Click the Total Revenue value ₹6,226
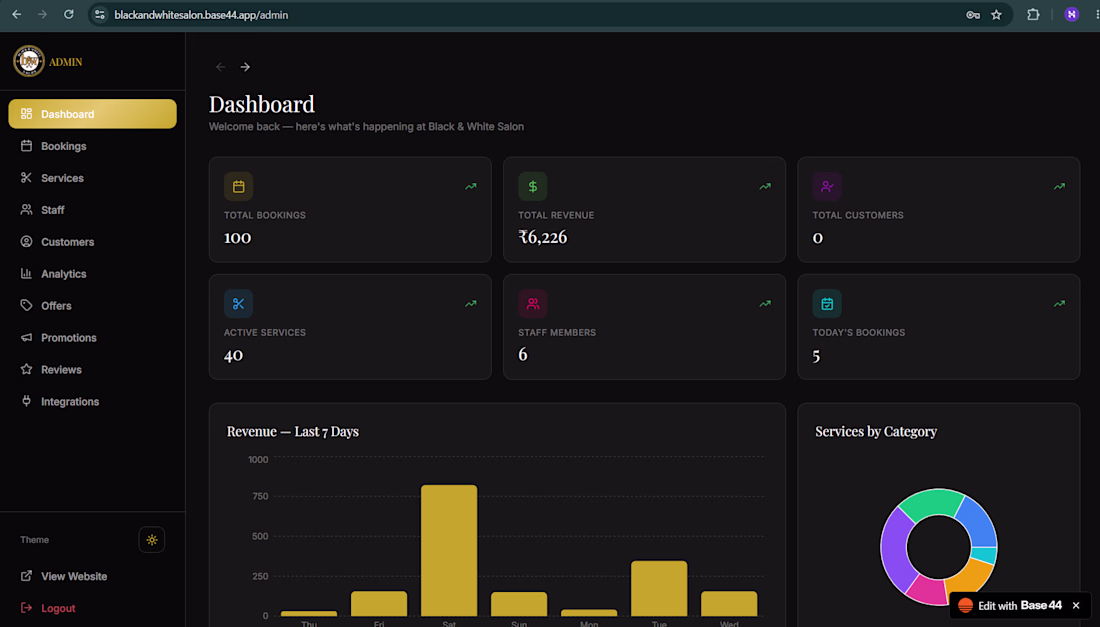The width and height of the screenshot is (1100, 627). (x=542, y=237)
